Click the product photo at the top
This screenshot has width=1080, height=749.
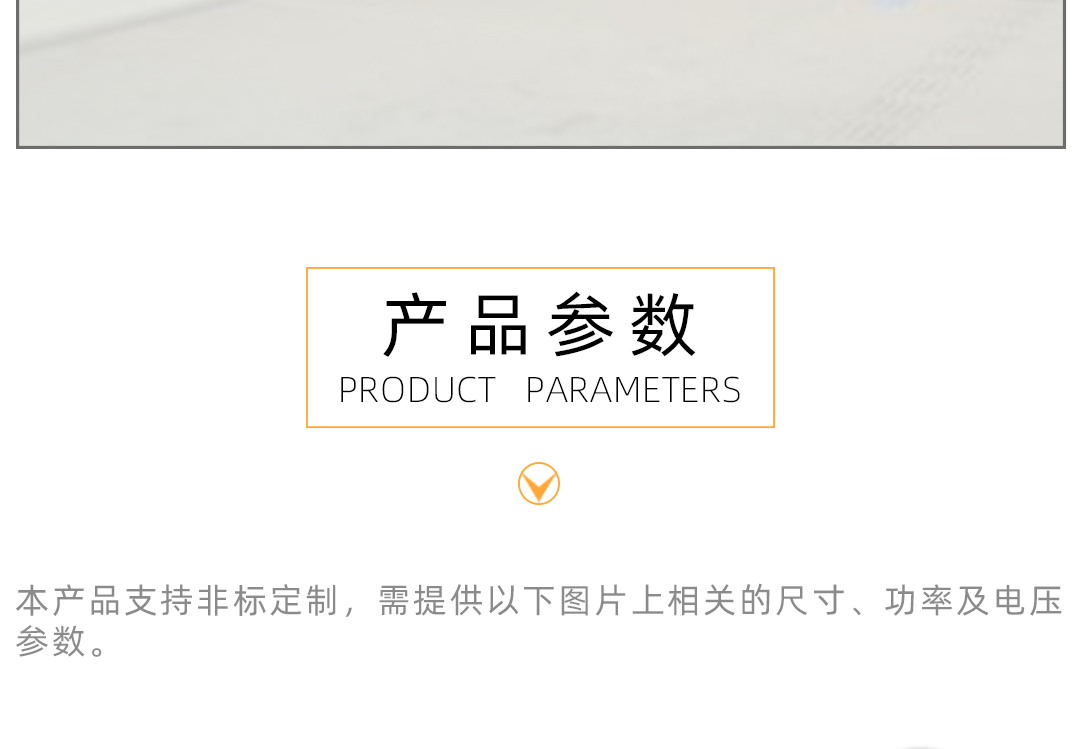point(541,72)
